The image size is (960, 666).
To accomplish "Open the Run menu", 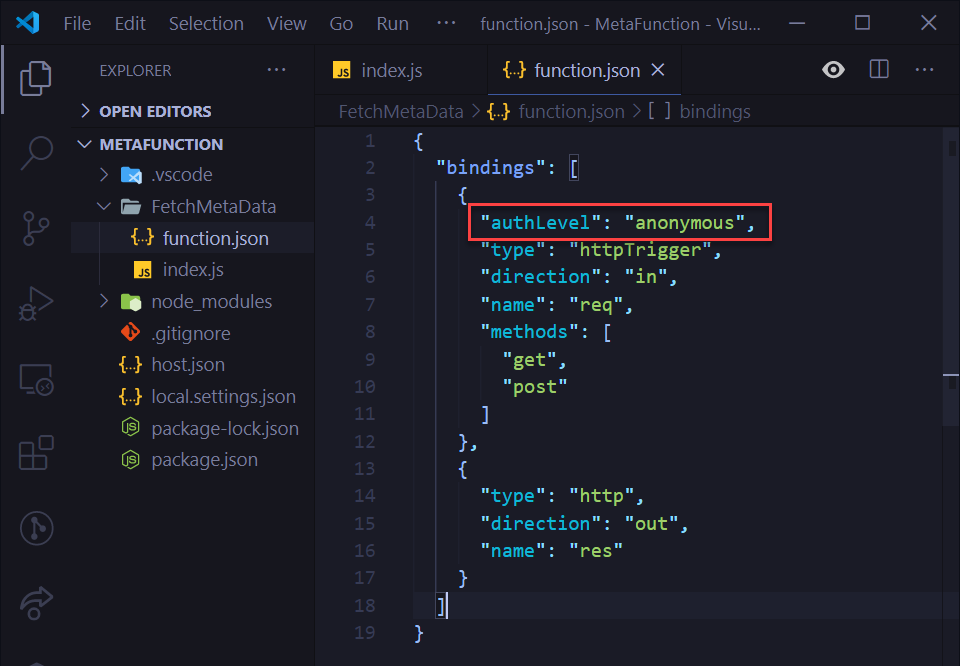I will click(x=391, y=22).
